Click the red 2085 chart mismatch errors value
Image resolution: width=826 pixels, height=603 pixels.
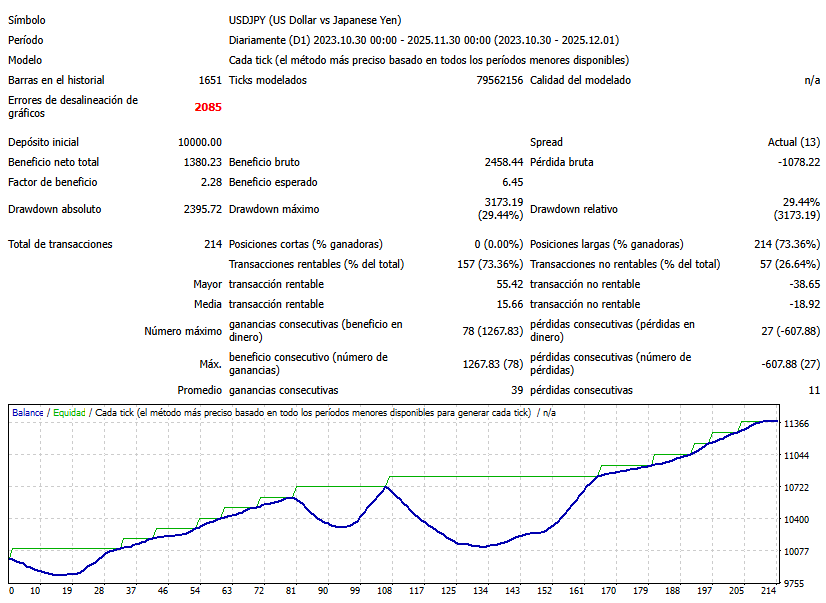click(208, 107)
